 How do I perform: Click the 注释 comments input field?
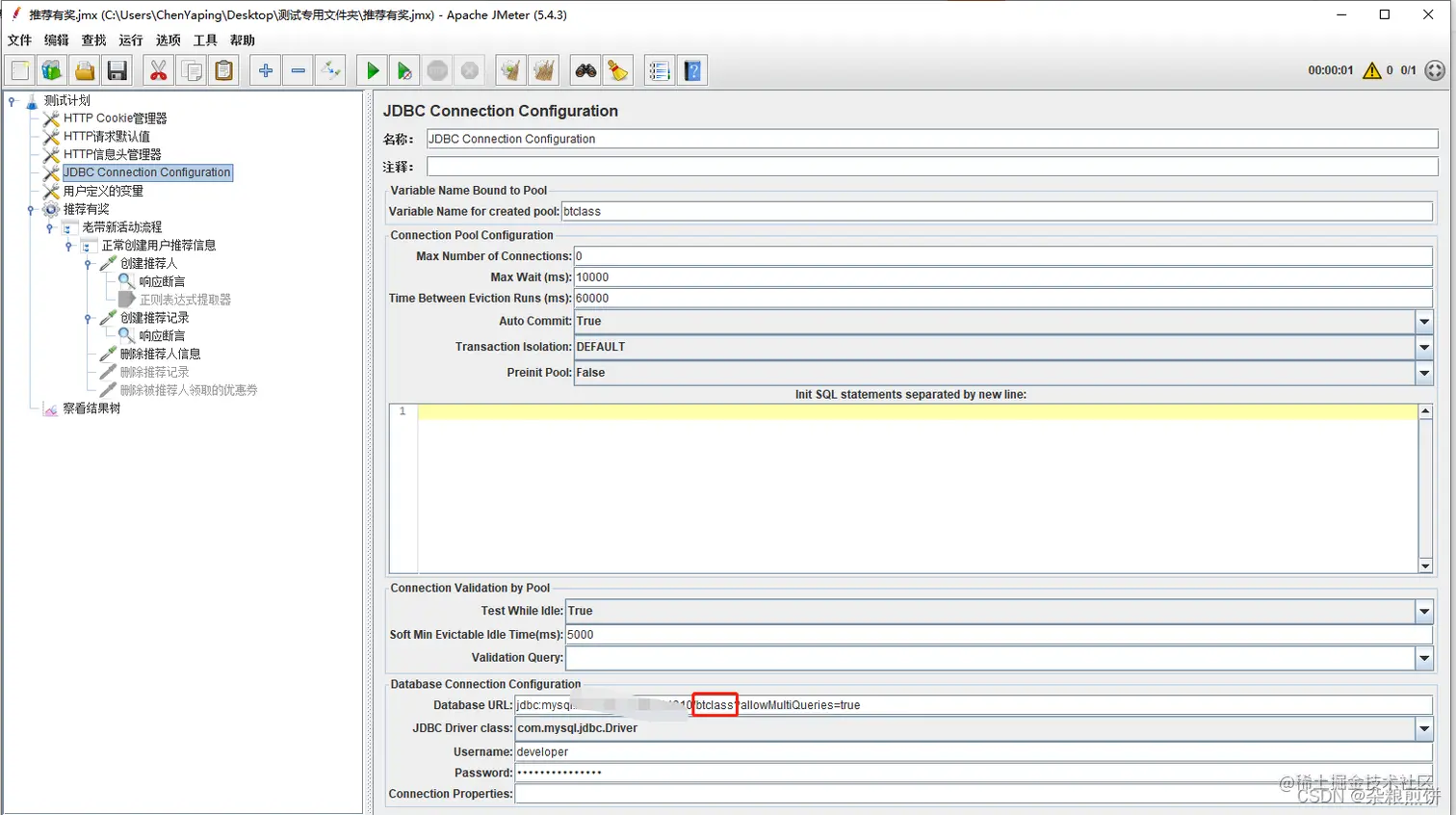tap(932, 167)
